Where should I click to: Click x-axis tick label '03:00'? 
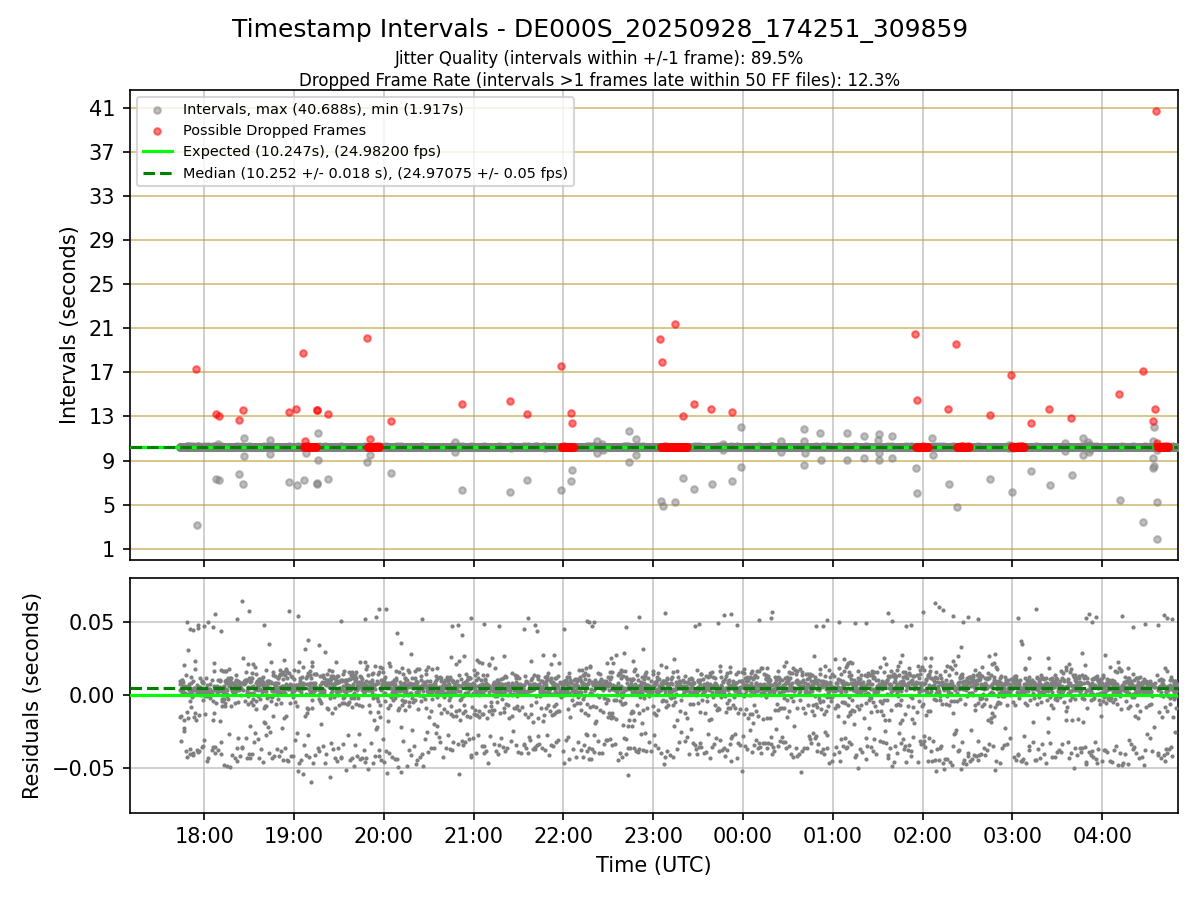1012,834
